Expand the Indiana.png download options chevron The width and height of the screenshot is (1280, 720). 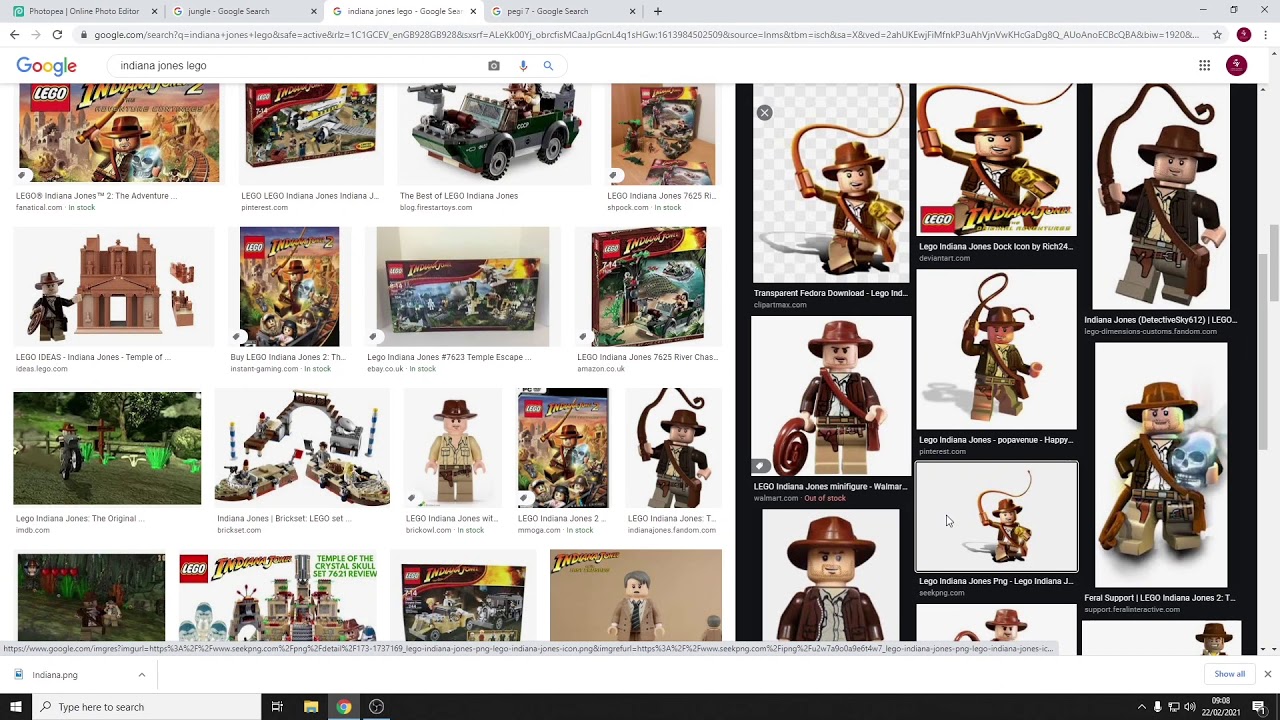(x=141, y=675)
